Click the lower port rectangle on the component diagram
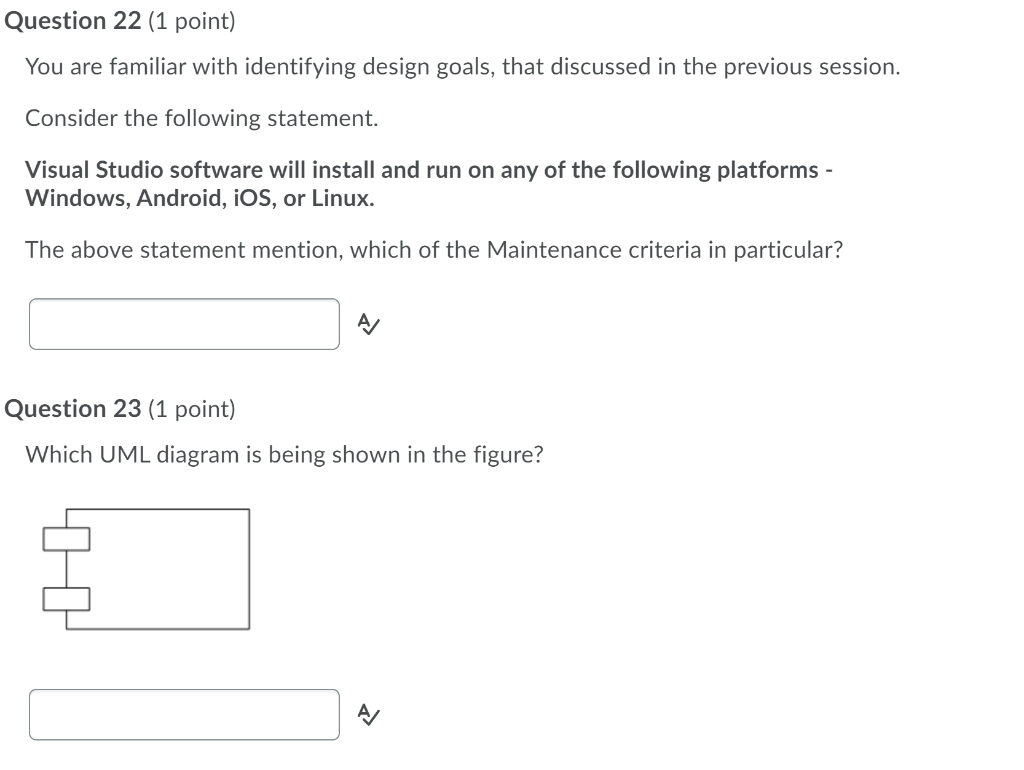1024x770 pixels. point(66,600)
